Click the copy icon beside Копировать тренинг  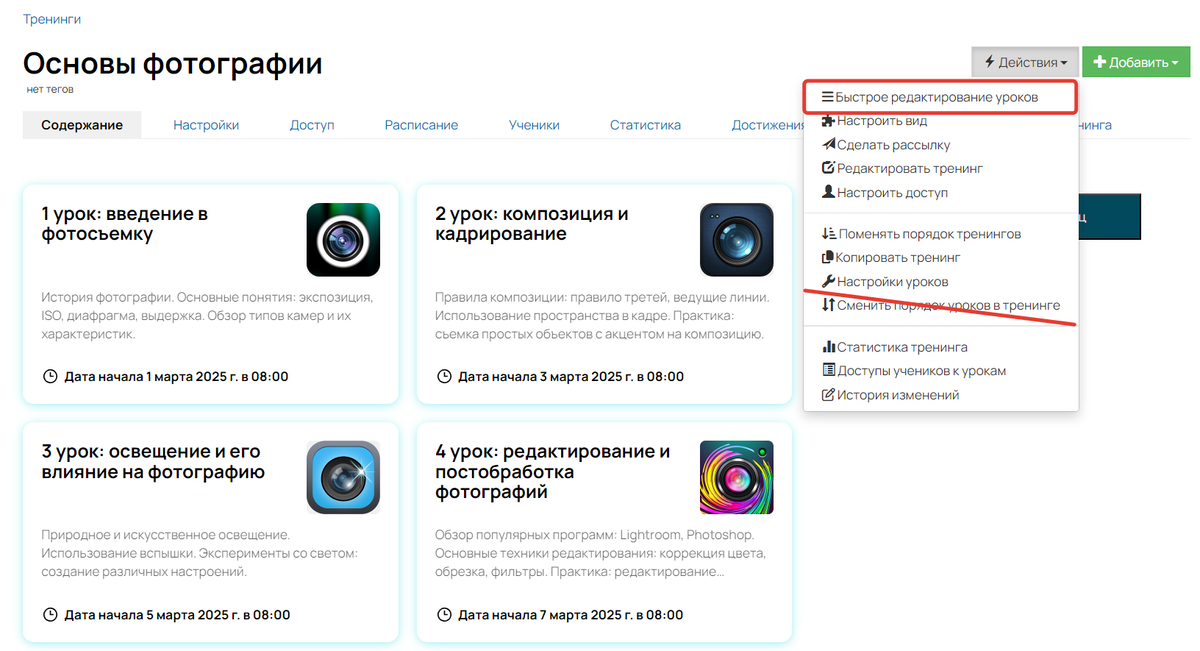[x=828, y=258]
